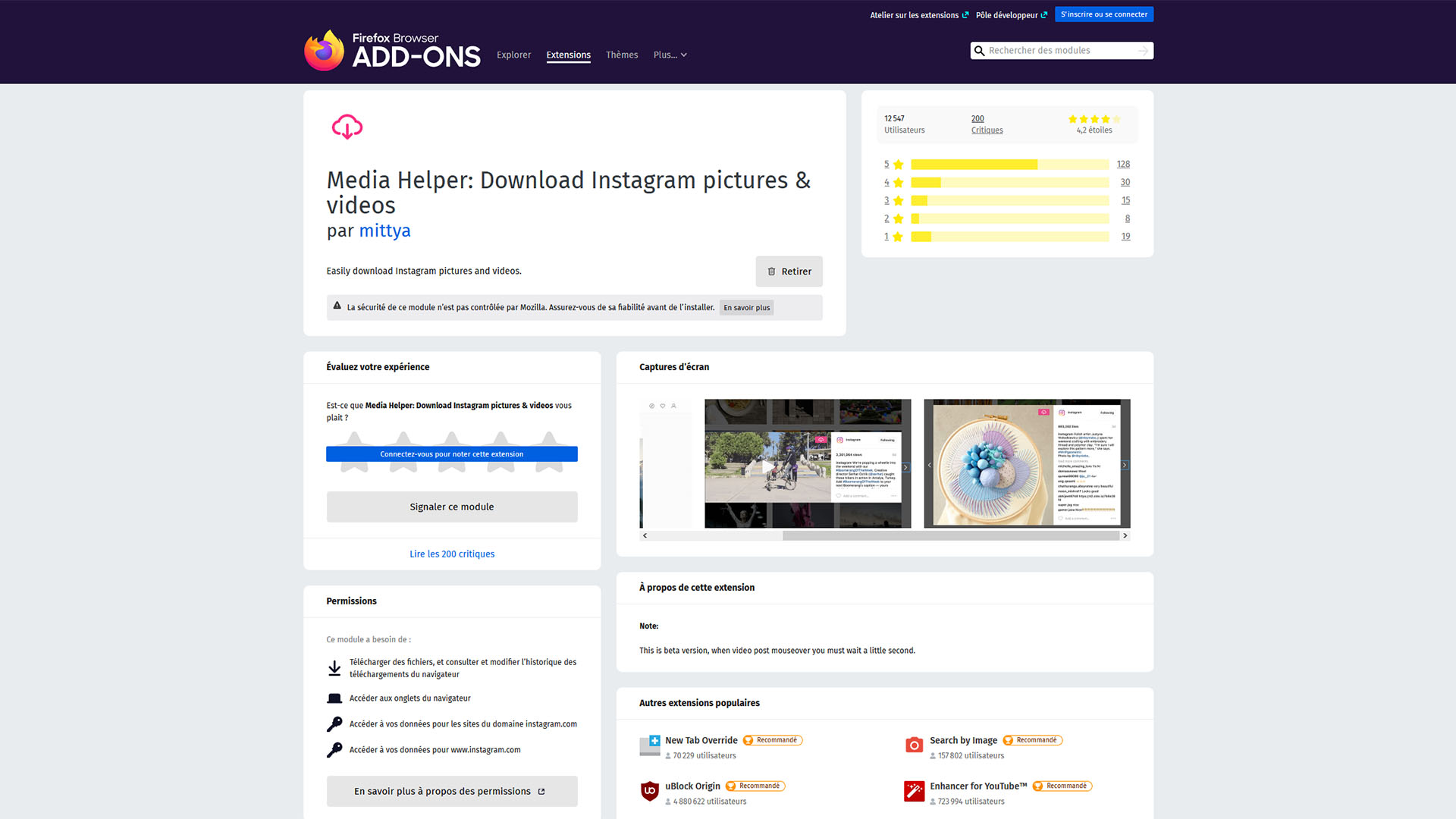Click the Firefox Browser Add-ons logo
The height and width of the screenshot is (819, 1456).
pyautogui.click(x=392, y=50)
